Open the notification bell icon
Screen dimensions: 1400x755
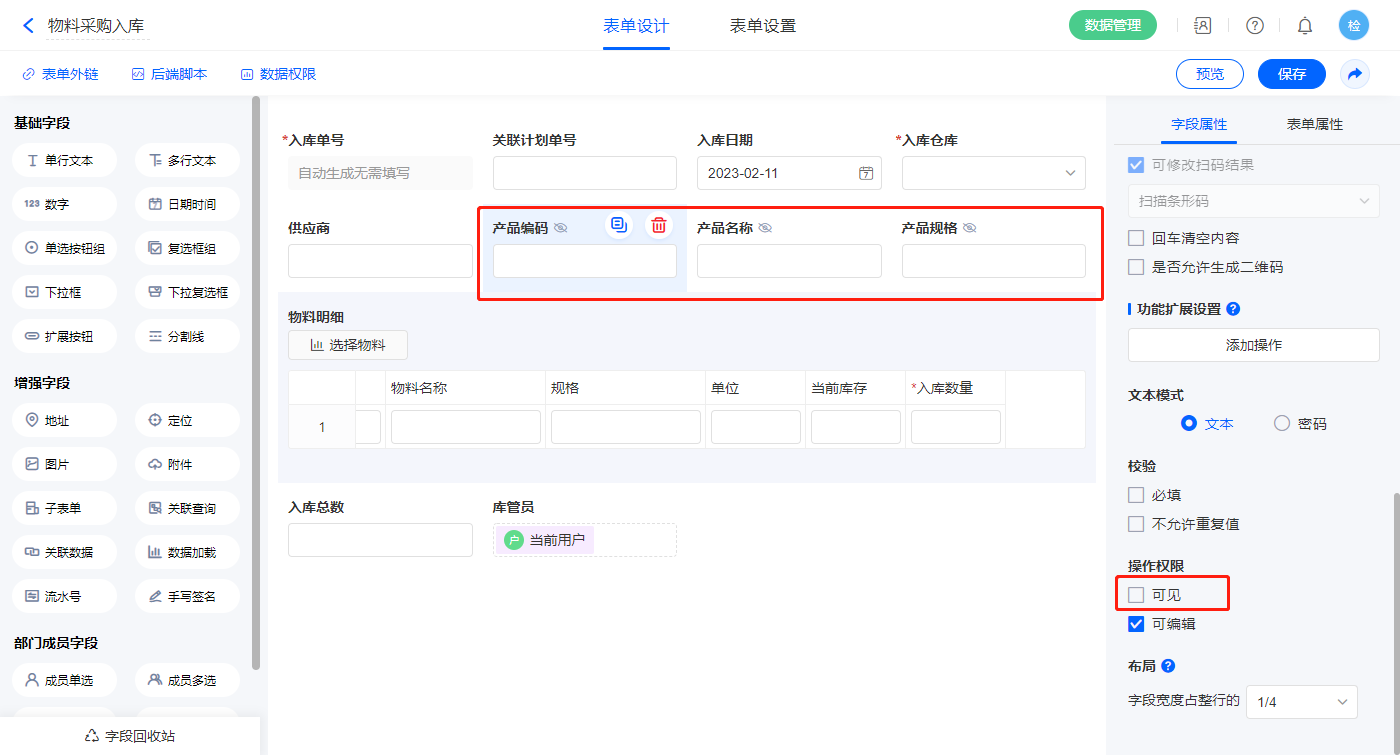pyautogui.click(x=1305, y=26)
